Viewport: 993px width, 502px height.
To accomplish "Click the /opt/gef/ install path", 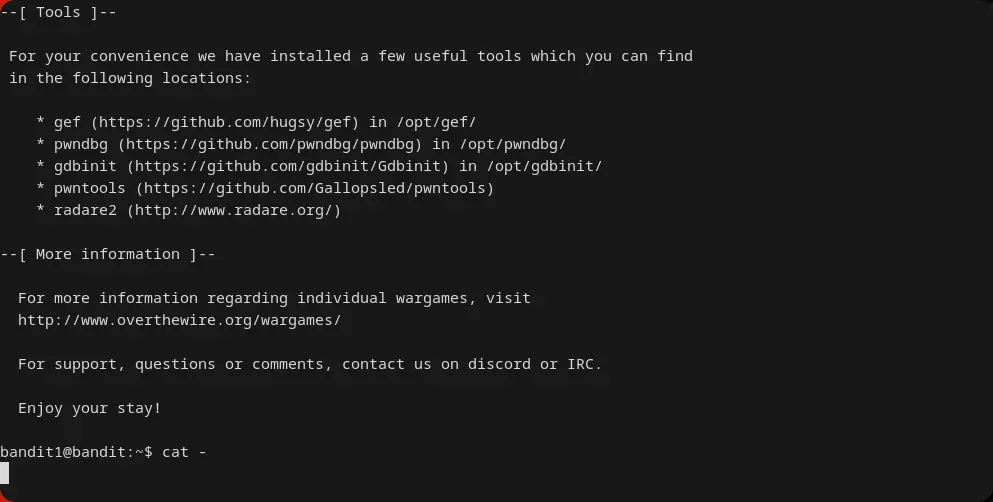I will click(x=436, y=122).
